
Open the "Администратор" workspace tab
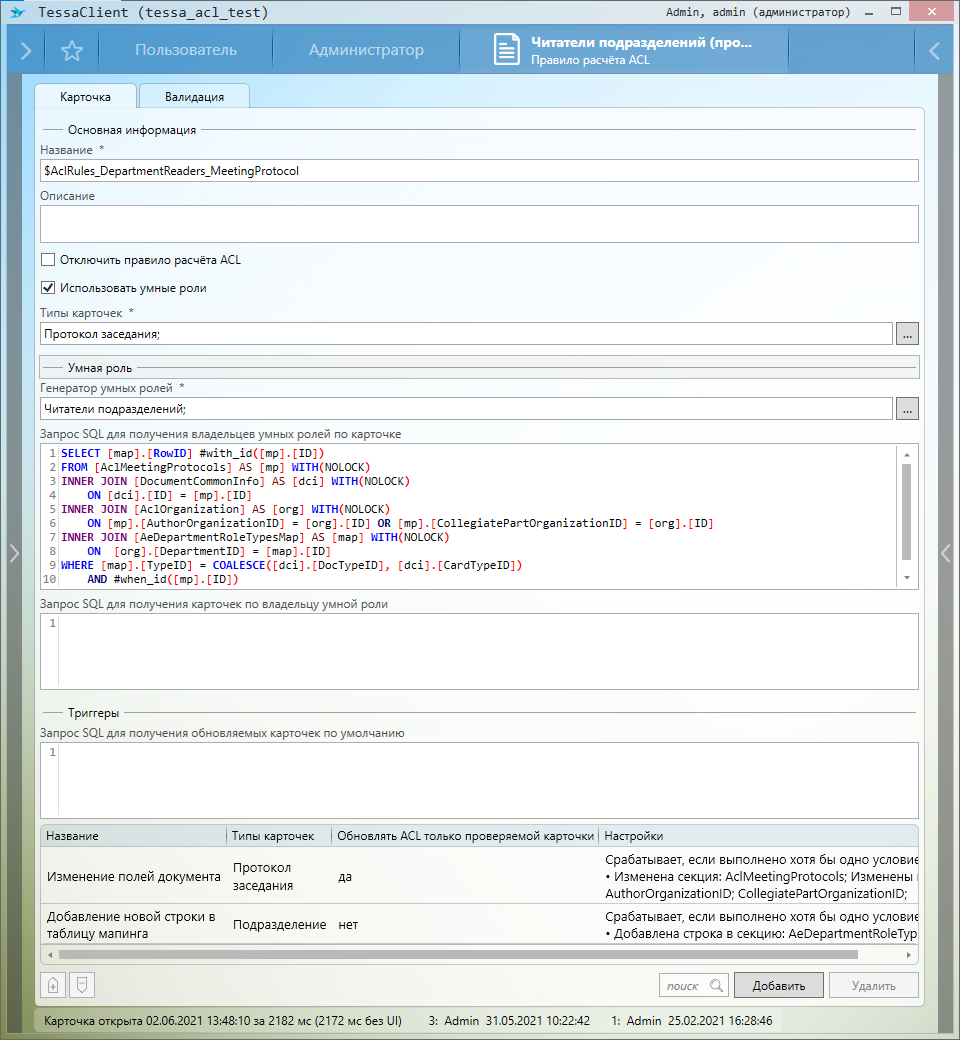tap(366, 51)
